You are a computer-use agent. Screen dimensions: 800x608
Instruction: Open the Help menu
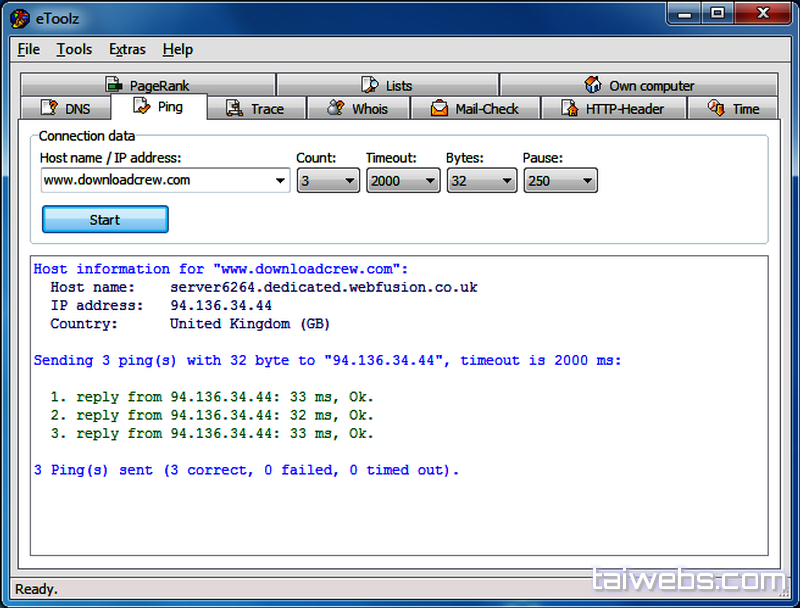tap(178, 49)
